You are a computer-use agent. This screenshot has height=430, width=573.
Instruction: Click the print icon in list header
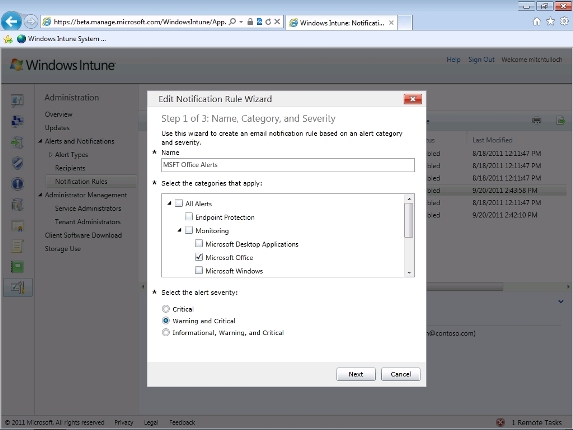(536, 121)
